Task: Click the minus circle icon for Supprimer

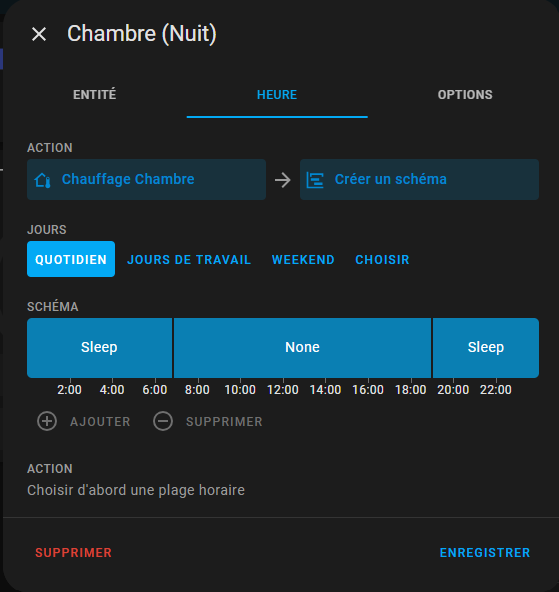Action: point(163,421)
